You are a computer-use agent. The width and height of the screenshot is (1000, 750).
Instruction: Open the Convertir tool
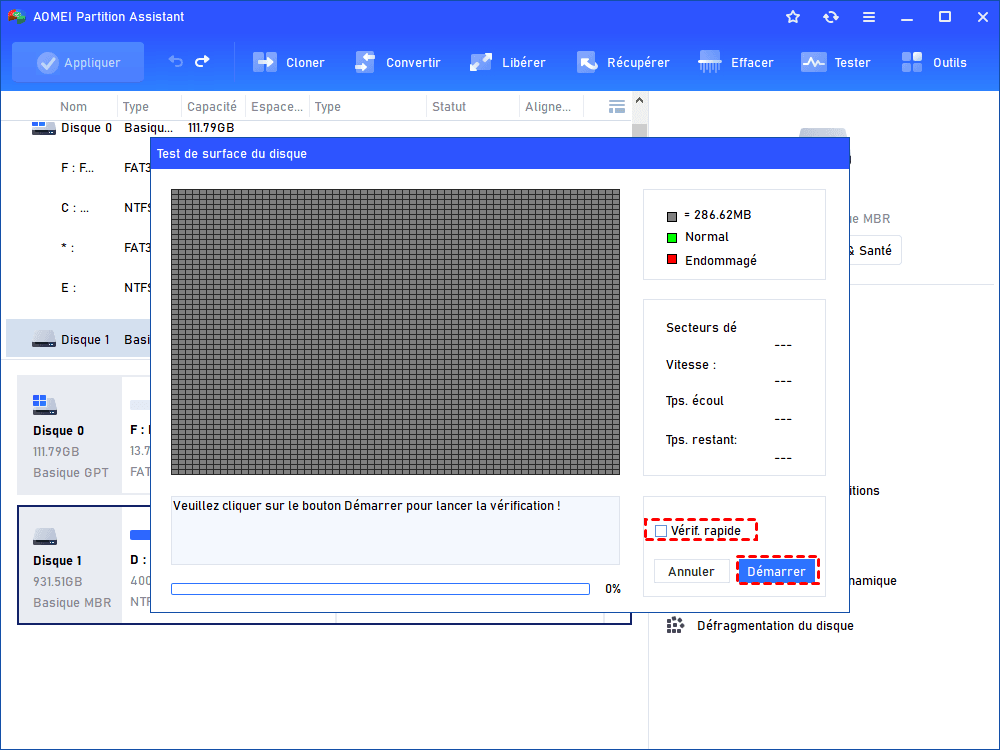365,62
